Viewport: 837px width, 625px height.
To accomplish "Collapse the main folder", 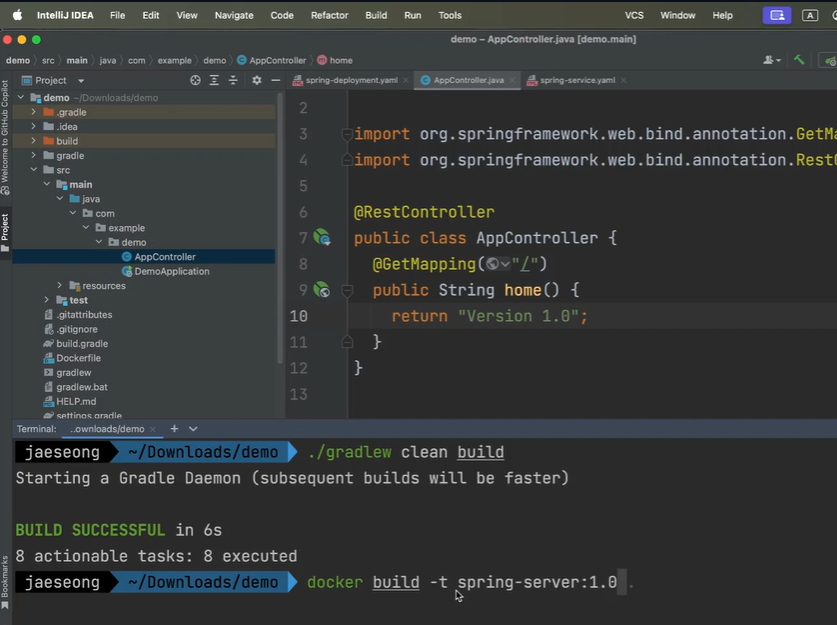I will point(47,184).
